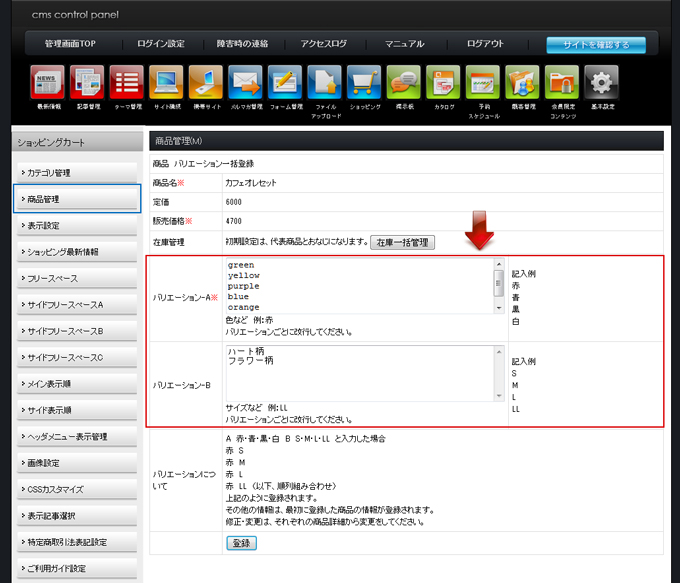Image resolution: width=680 pixels, height=583 pixels.
Task: Click the 在庫一括管理 button
Action: point(402,242)
